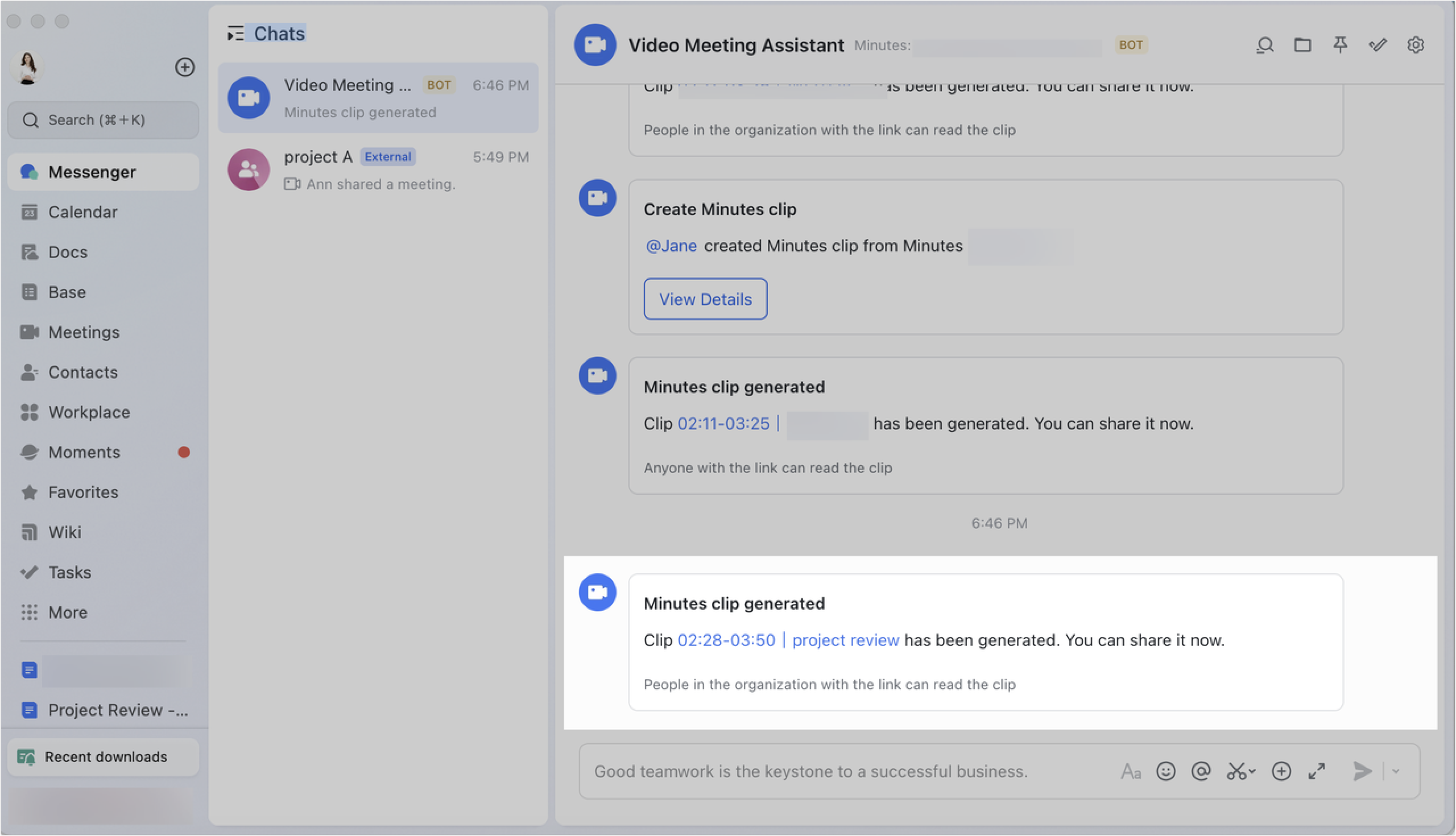This screenshot has width=1456, height=836.
Task: Search in this chat using the magnifier icon
Action: pos(1264,45)
